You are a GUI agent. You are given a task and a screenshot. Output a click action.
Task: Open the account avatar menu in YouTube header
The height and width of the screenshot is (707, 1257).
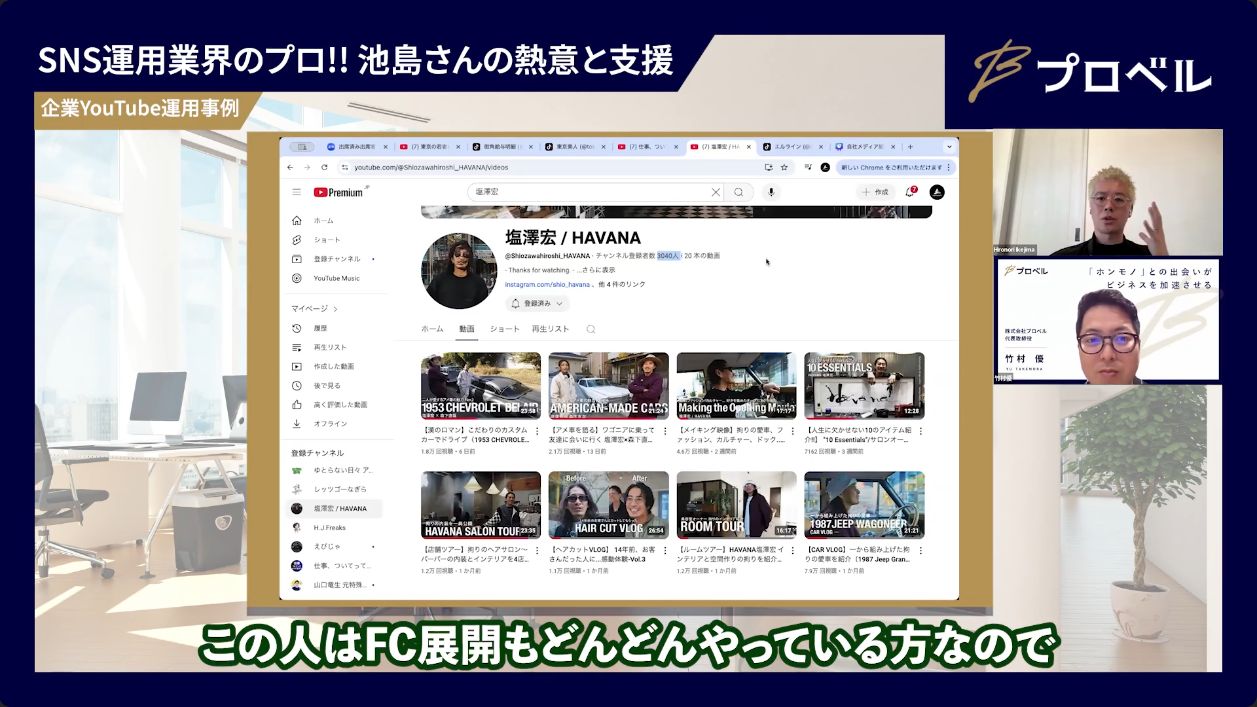937,192
